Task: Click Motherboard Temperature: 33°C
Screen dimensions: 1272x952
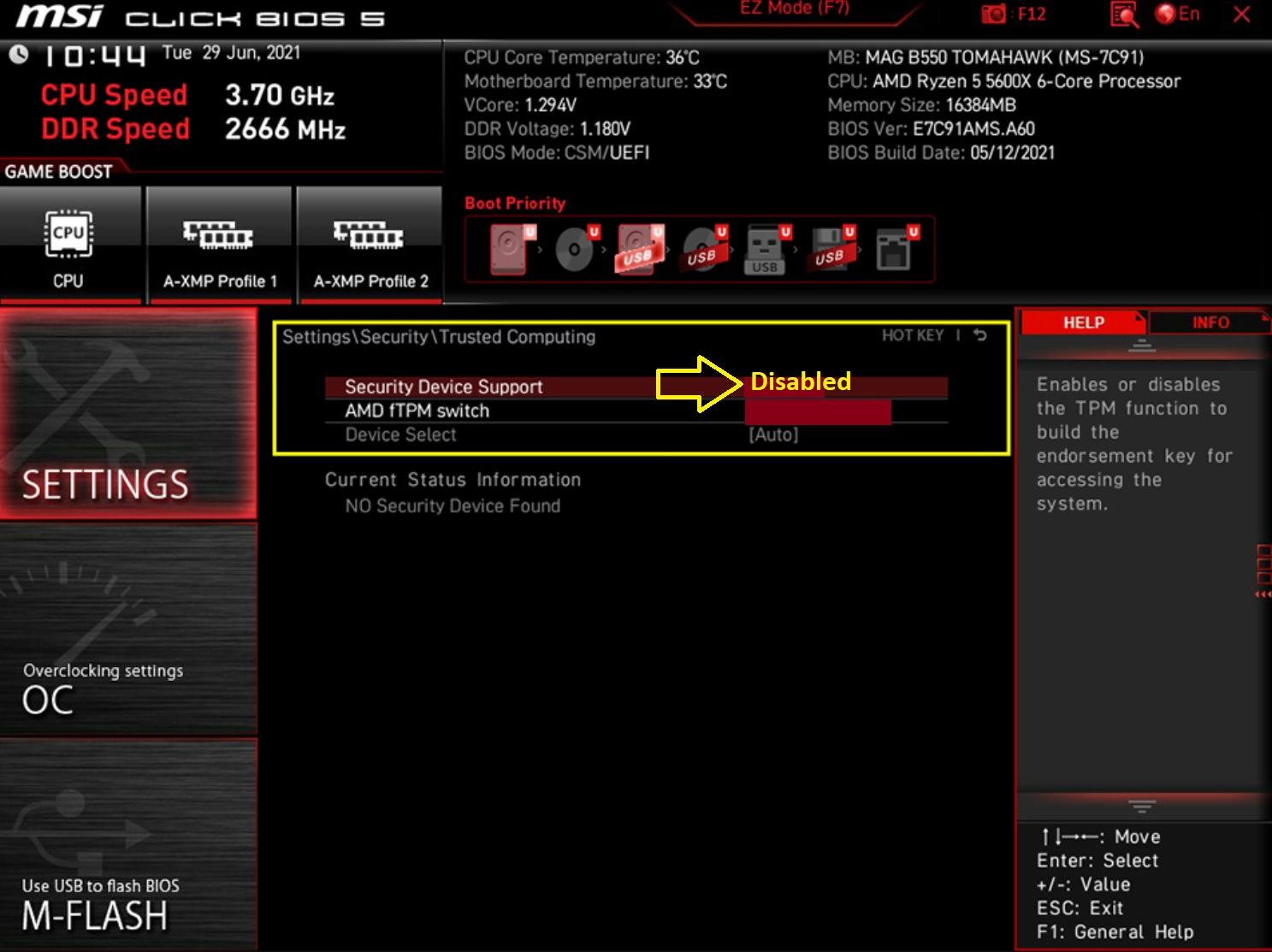Action: [x=595, y=81]
